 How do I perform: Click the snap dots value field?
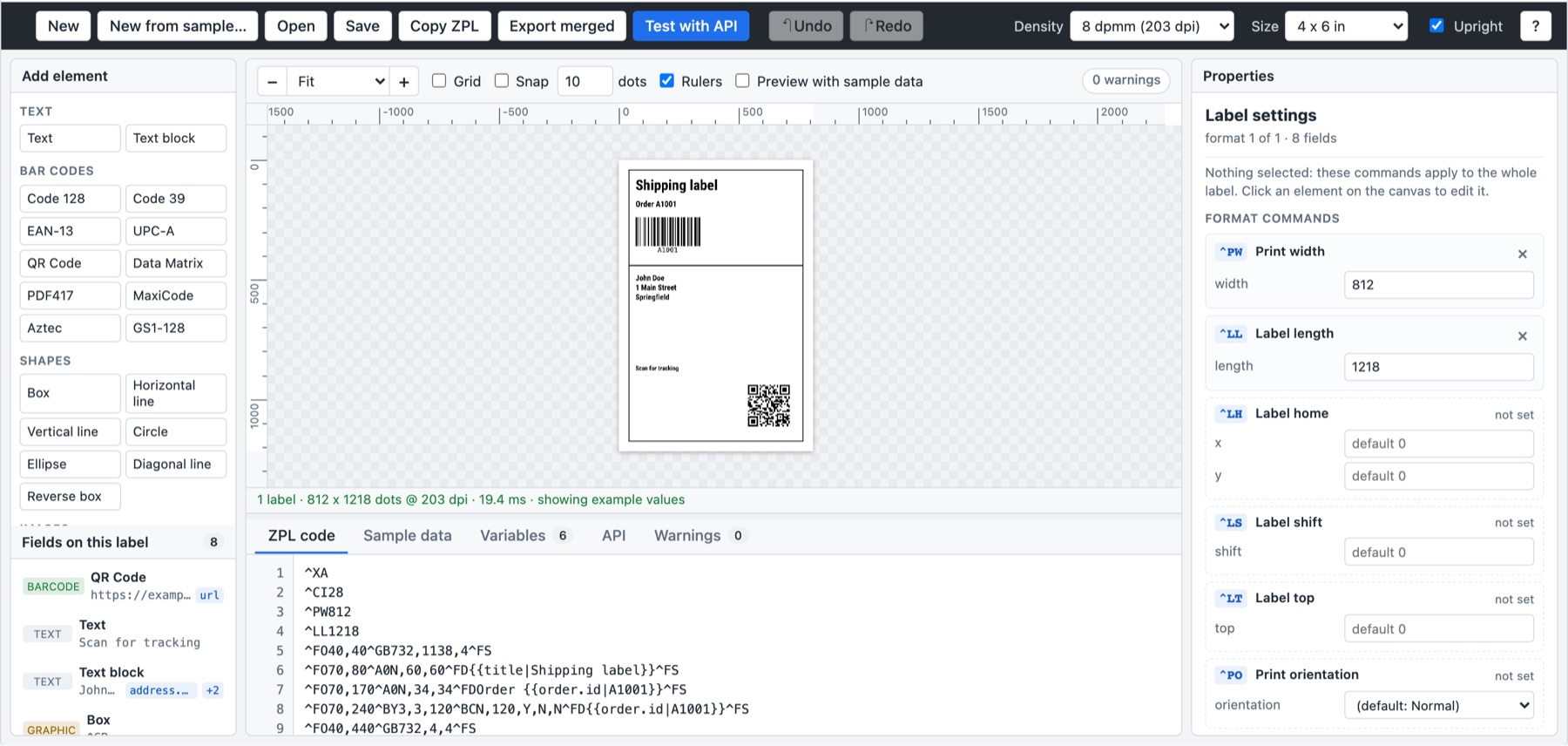585,82
